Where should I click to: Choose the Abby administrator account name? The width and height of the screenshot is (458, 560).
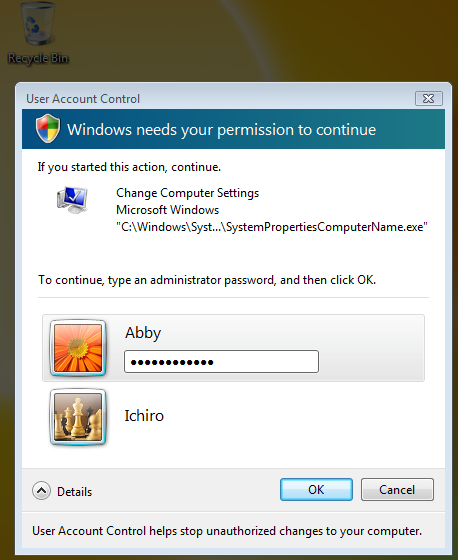coord(143,333)
